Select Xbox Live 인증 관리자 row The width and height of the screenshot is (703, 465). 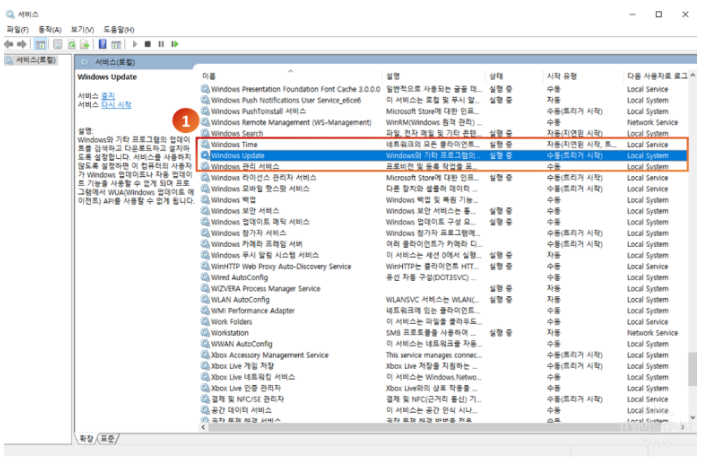point(443,388)
